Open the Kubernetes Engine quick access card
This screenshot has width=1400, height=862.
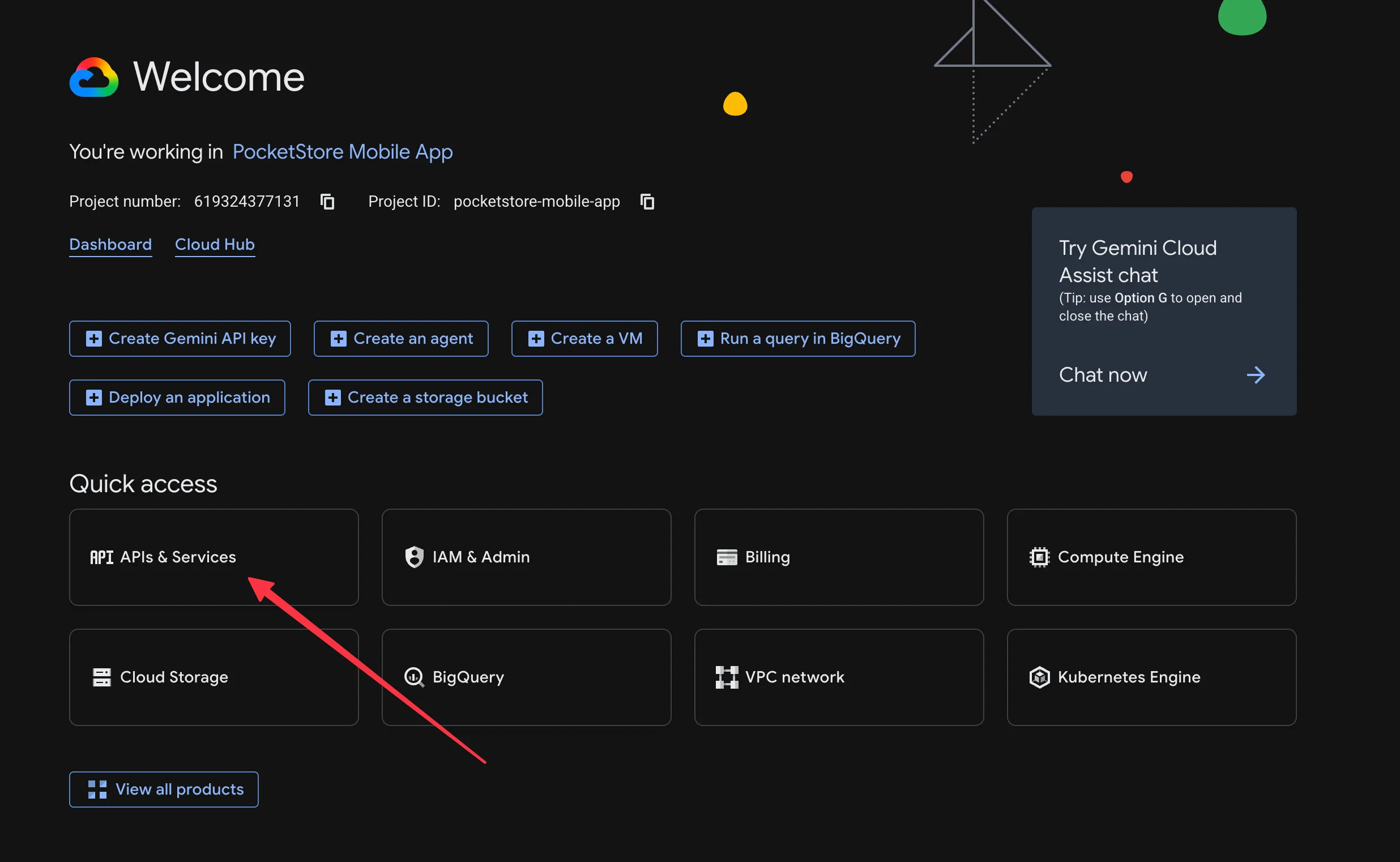(x=1151, y=677)
